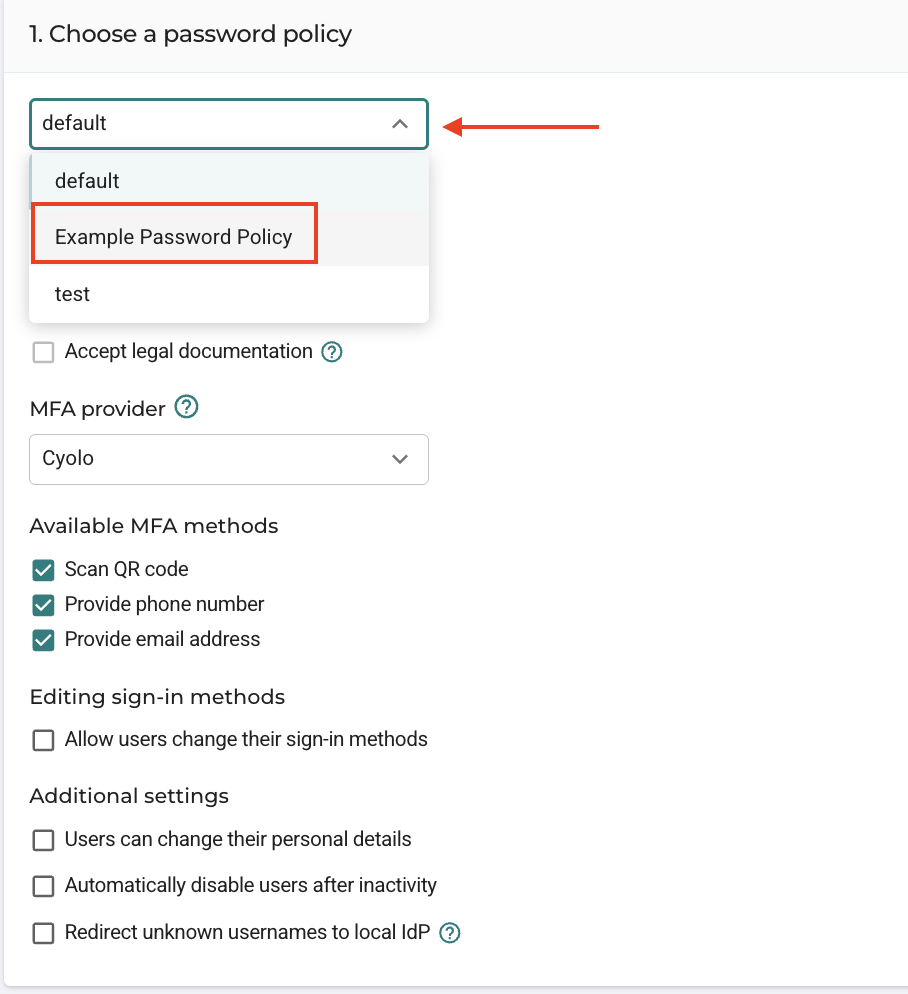Viewport: 908px width, 994px height.
Task: Toggle the Provide email address checkbox
Action: pyautogui.click(x=43, y=640)
